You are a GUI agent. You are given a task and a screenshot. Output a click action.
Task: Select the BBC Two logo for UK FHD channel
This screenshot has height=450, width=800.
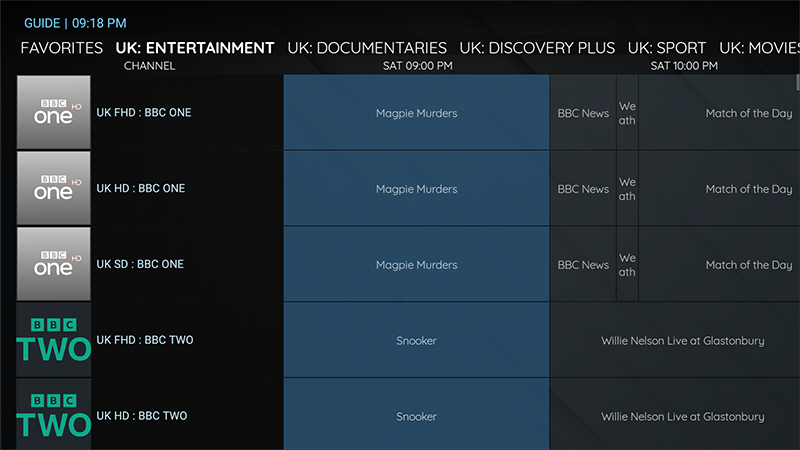pos(54,340)
